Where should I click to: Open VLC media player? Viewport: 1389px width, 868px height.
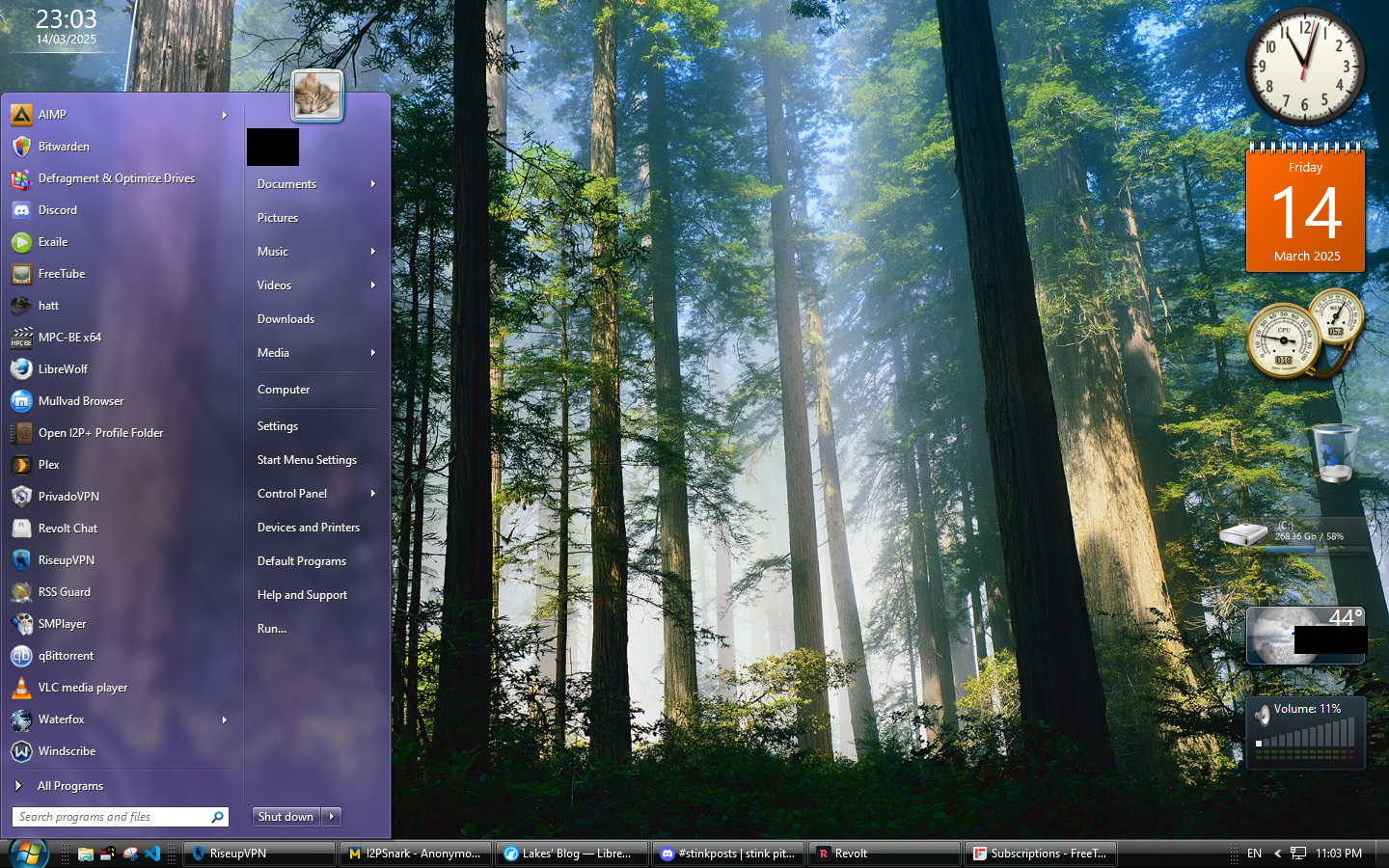82,688
